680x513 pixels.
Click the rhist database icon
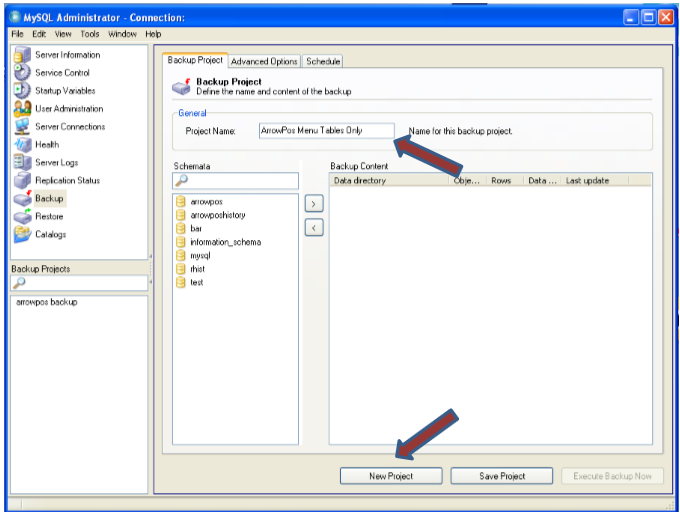tap(180, 268)
